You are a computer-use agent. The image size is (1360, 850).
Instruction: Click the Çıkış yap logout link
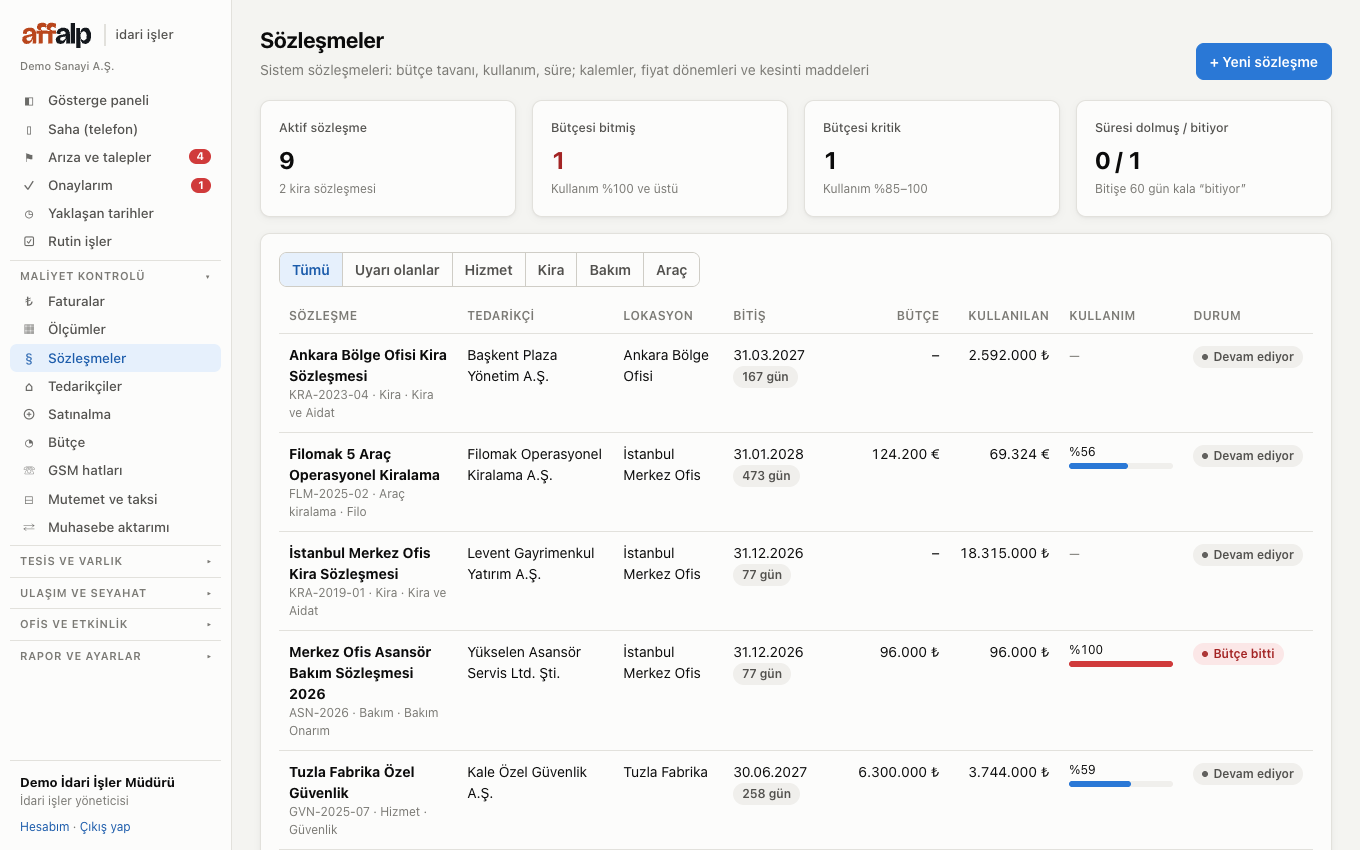105,827
